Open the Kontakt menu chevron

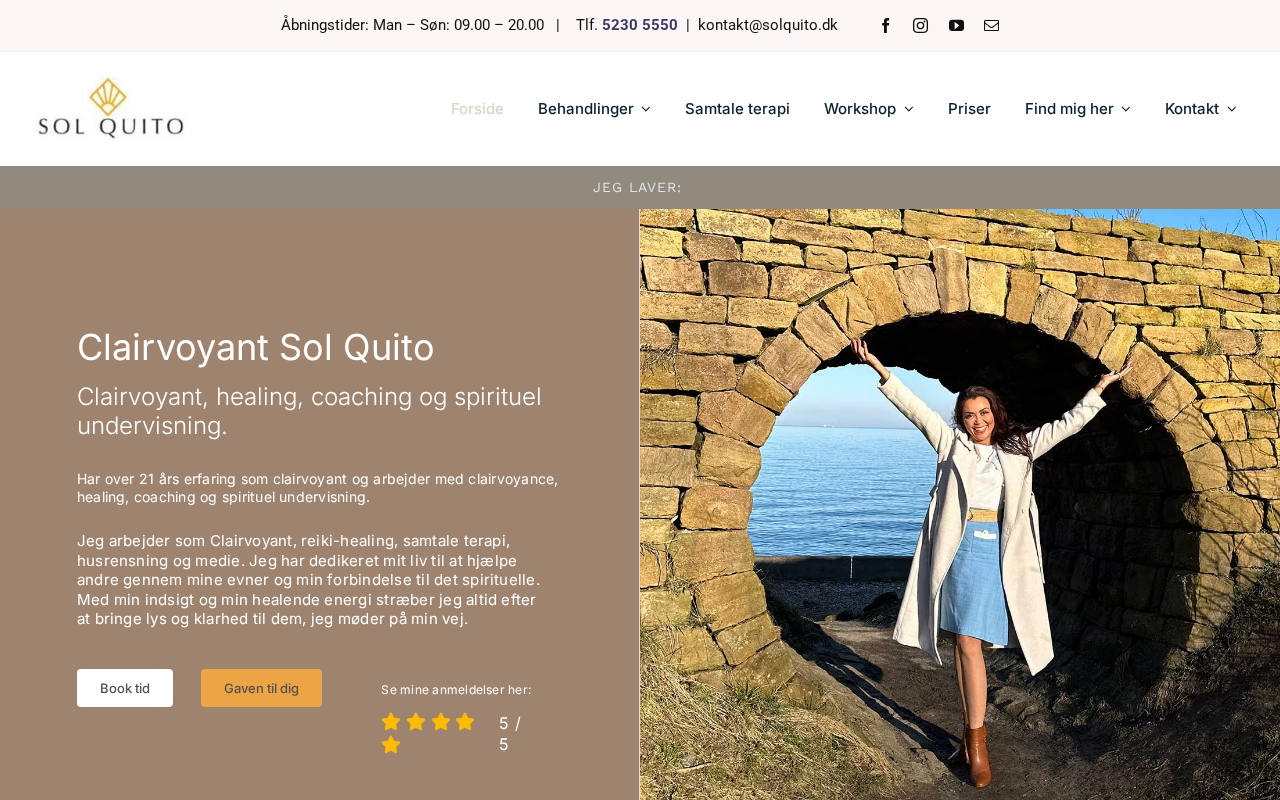(1231, 108)
